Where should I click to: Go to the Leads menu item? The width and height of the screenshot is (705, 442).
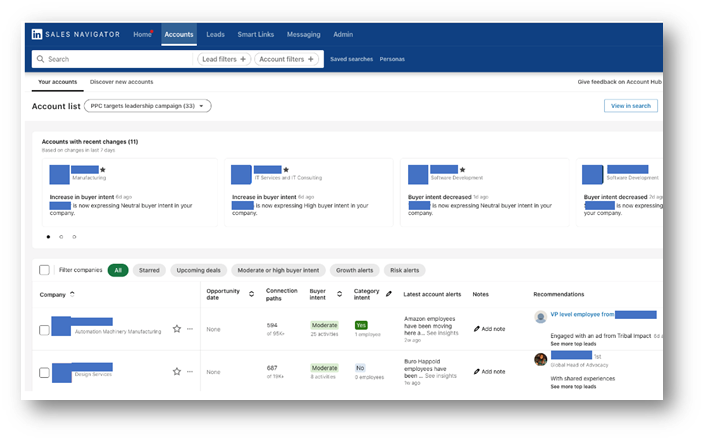[215, 34]
